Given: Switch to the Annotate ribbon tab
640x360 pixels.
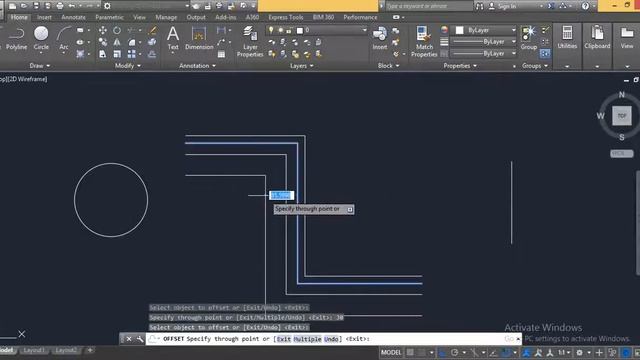Looking at the screenshot, I should click(73, 17).
